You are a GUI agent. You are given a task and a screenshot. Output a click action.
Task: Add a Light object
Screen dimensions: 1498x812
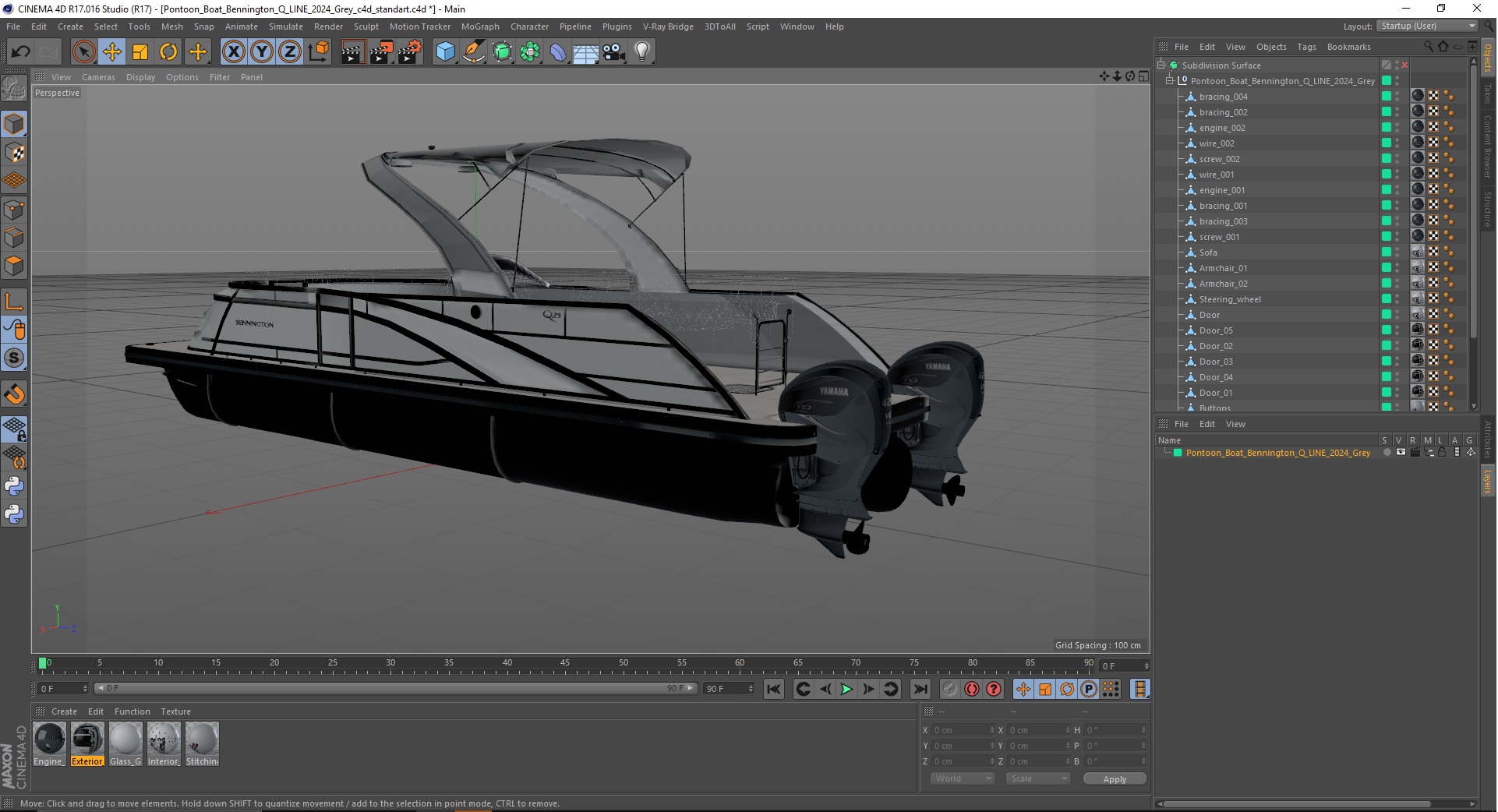tap(642, 52)
